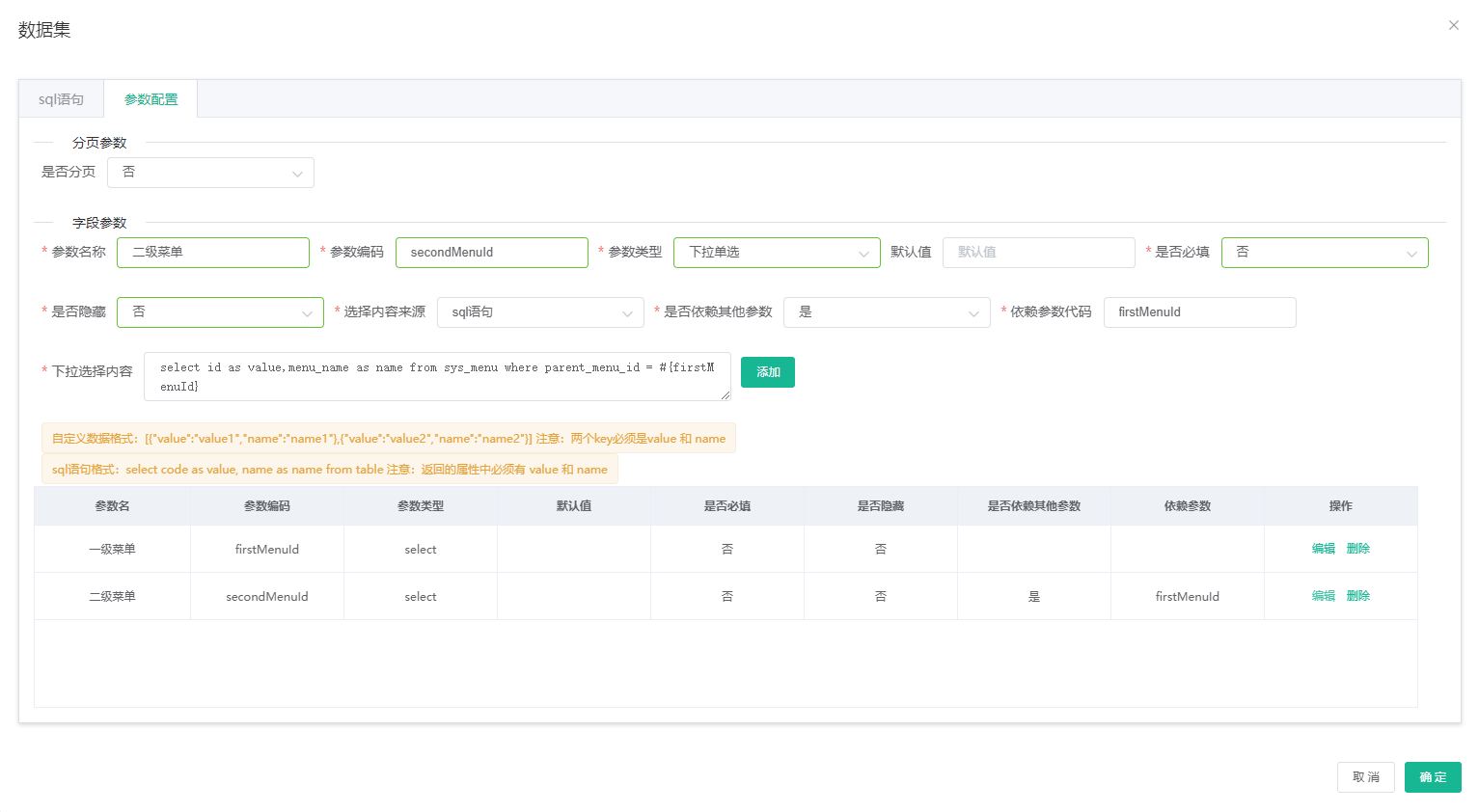Click 删除 for the 一级菜单 row
This screenshot has height=812, width=1479.
[x=1358, y=549]
